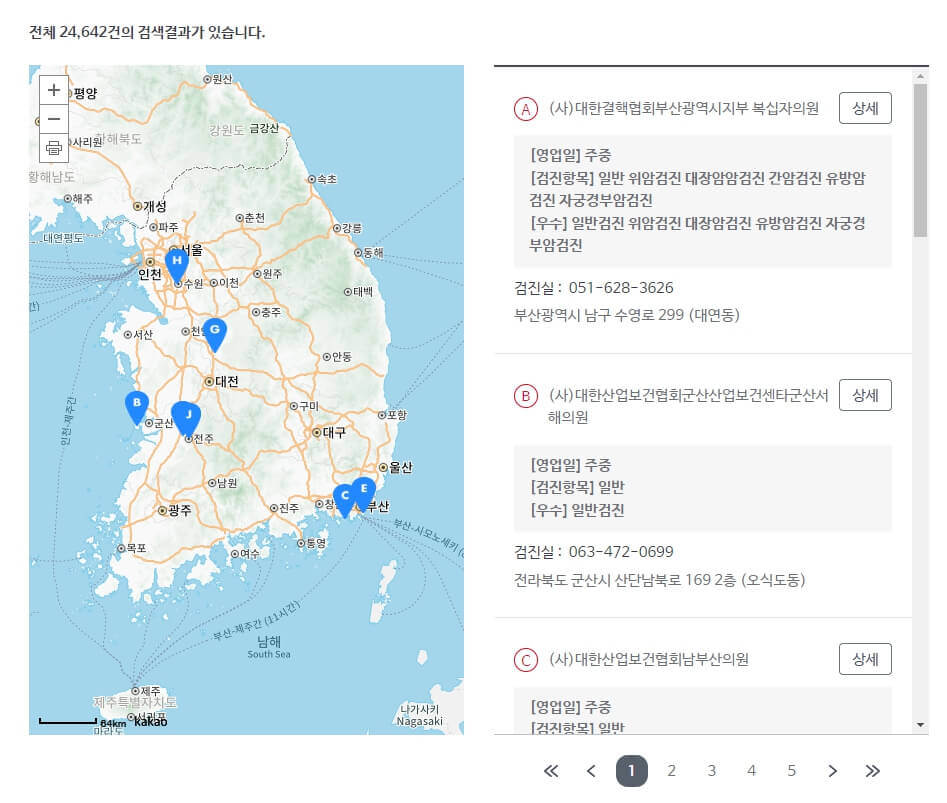Select map marker G above 대전
The height and width of the screenshot is (803, 947).
tap(215, 330)
